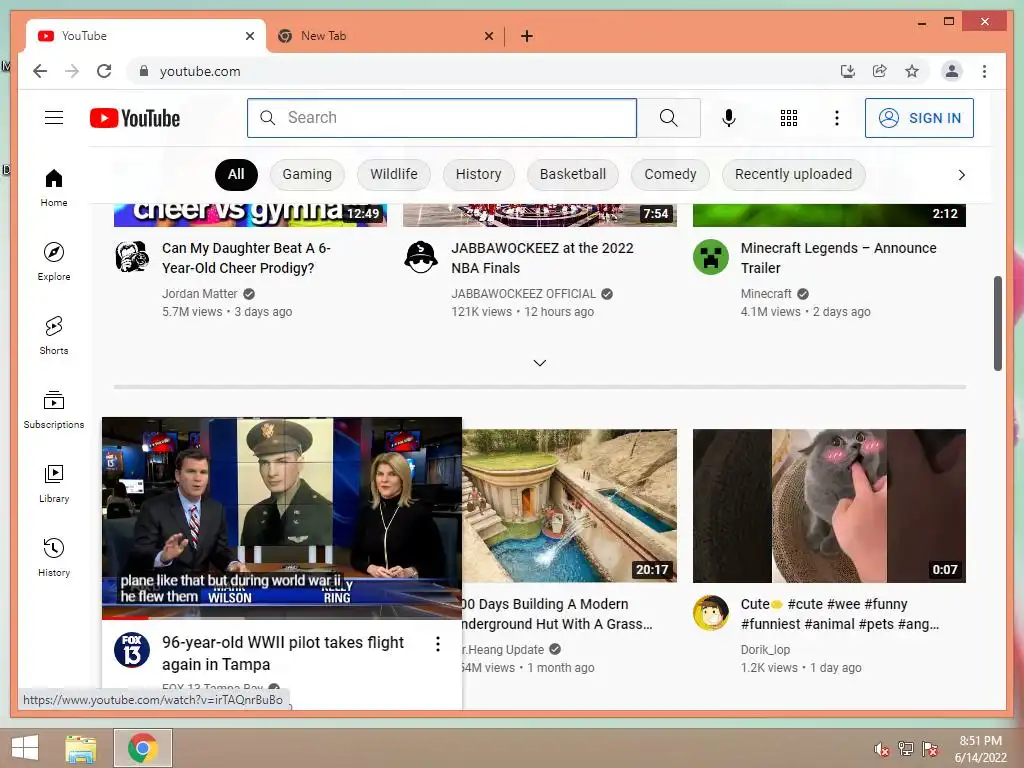Click muted volume tray icon
The height and width of the screenshot is (768, 1024).
click(882, 749)
